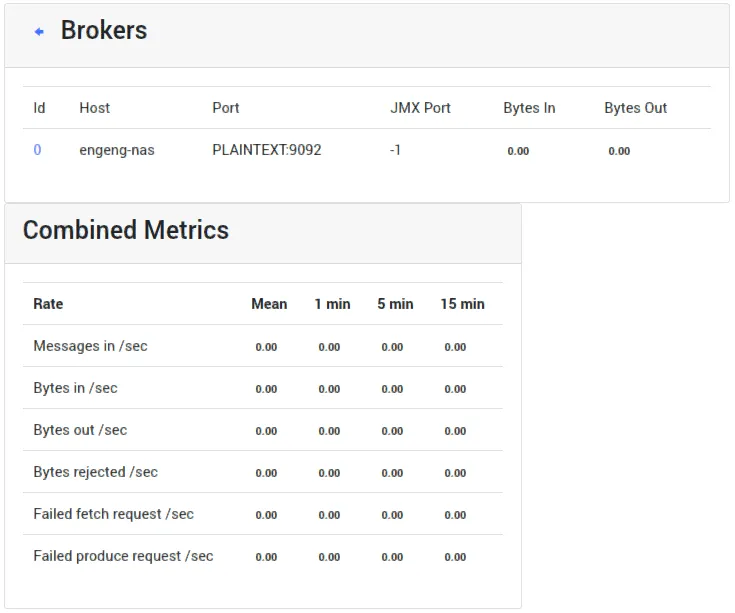
Task: Click the Messages in /sec row label
Action: tap(90, 346)
